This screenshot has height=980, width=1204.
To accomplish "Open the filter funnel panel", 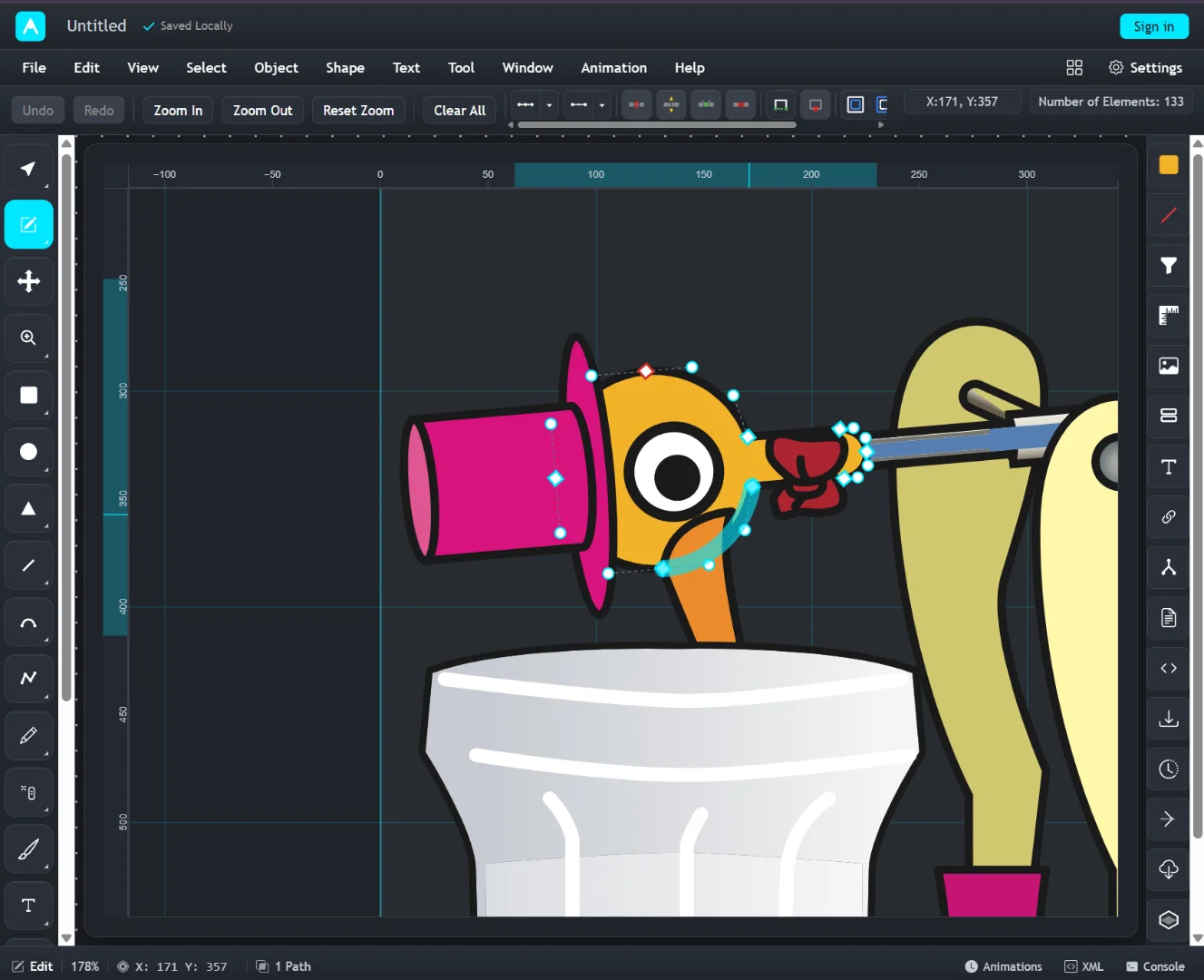I will point(1169,265).
